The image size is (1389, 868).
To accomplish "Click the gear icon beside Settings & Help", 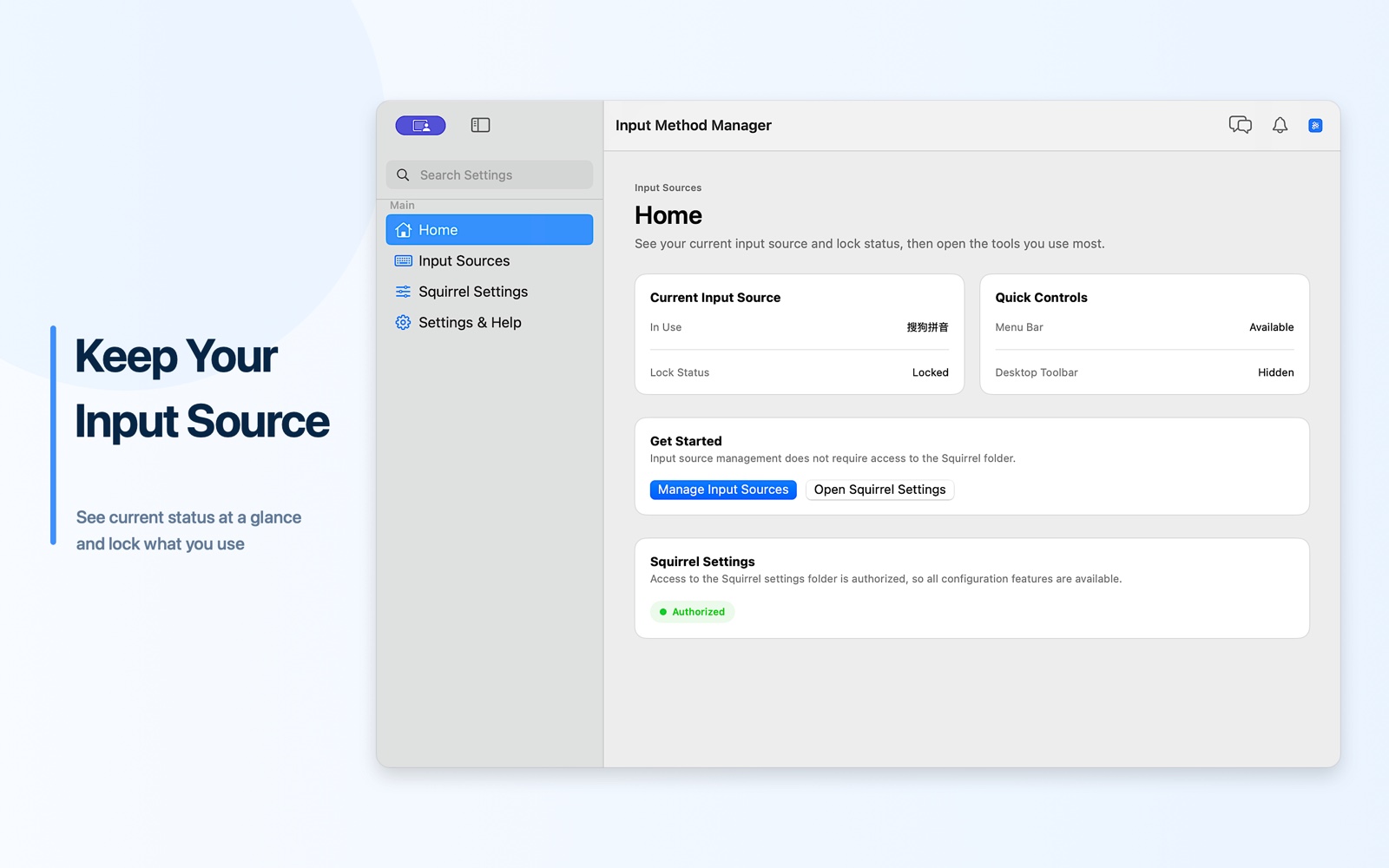I will click(x=403, y=322).
